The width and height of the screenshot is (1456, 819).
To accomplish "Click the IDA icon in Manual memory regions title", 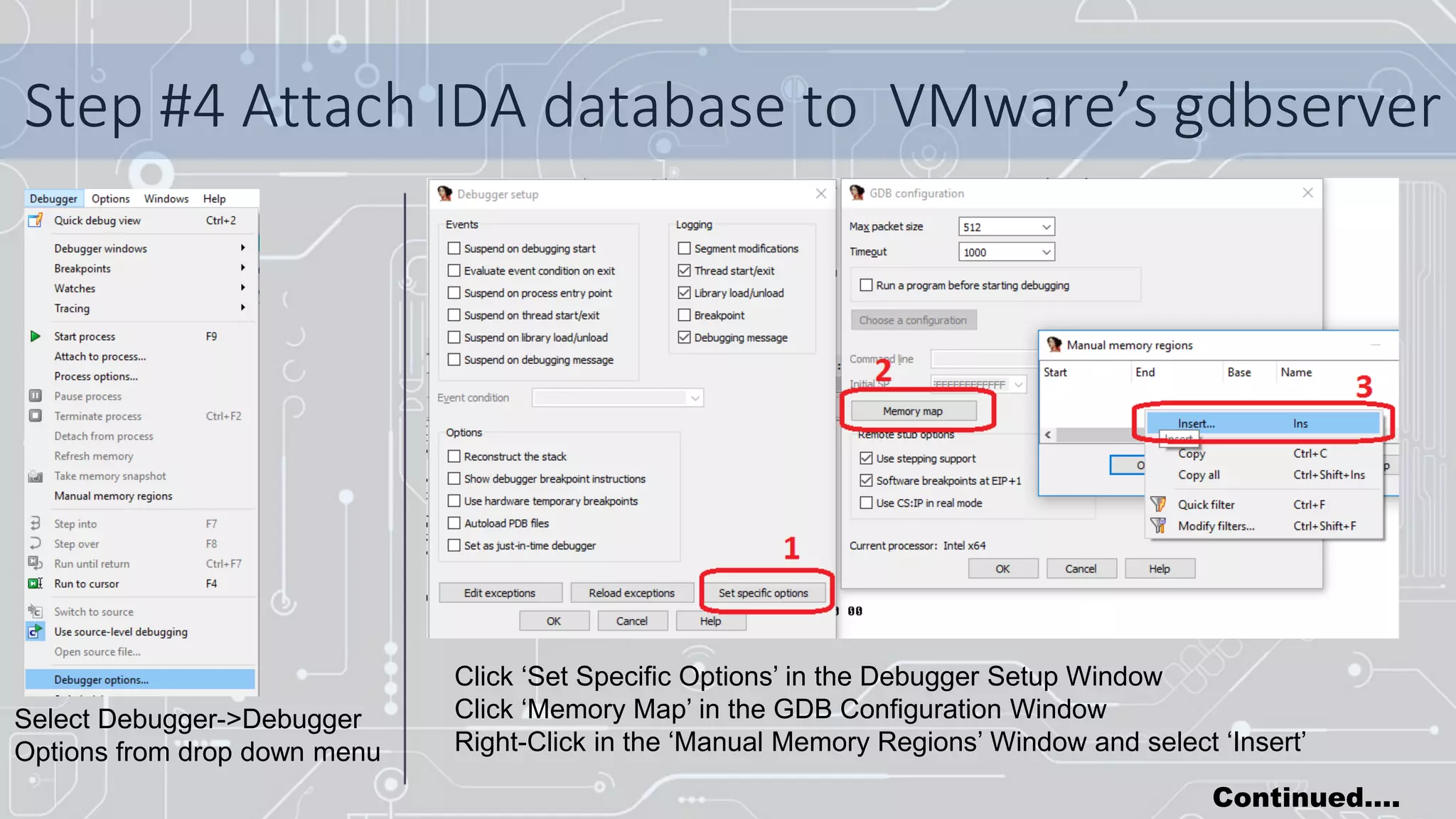I will click(x=1054, y=345).
